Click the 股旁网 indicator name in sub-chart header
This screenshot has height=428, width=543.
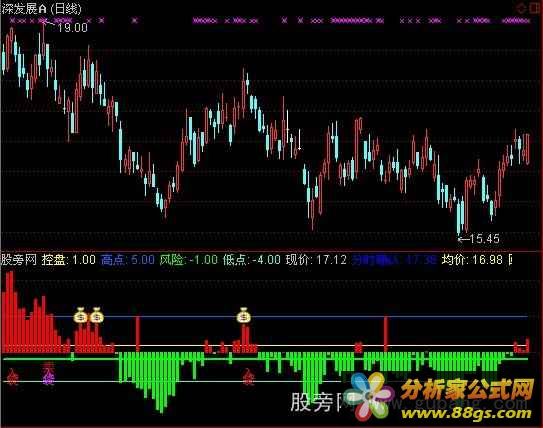(19, 259)
